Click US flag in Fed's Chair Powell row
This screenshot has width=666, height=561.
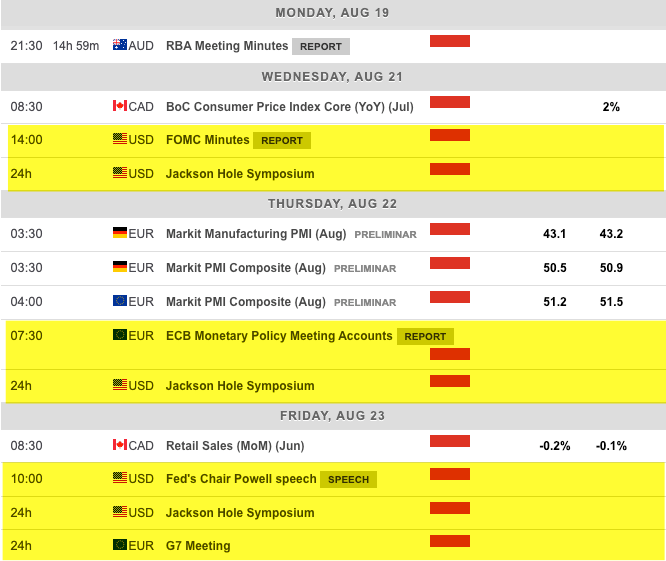pos(120,479)
